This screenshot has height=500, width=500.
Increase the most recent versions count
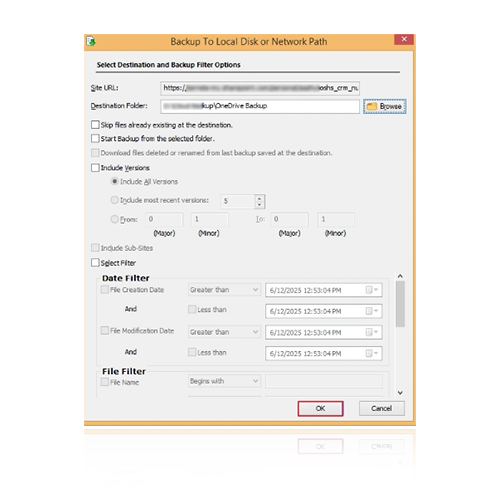(259, 198)
